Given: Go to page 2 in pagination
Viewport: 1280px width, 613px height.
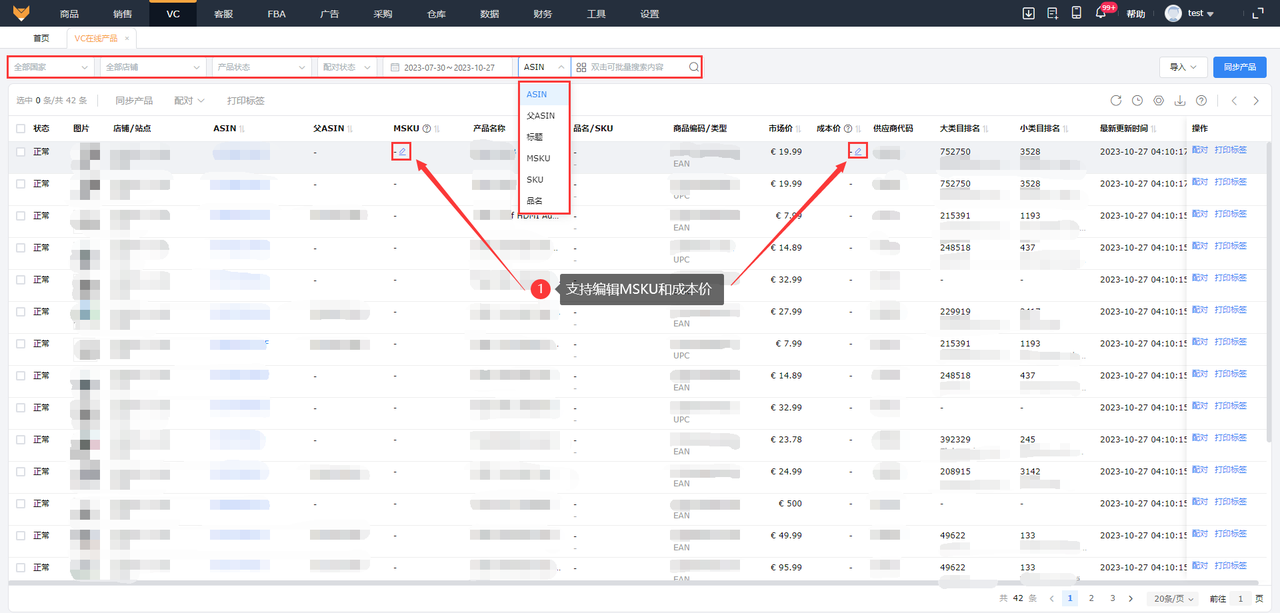Looking at the screenshot, I should pyautogui.click(x=1091, y=598).
